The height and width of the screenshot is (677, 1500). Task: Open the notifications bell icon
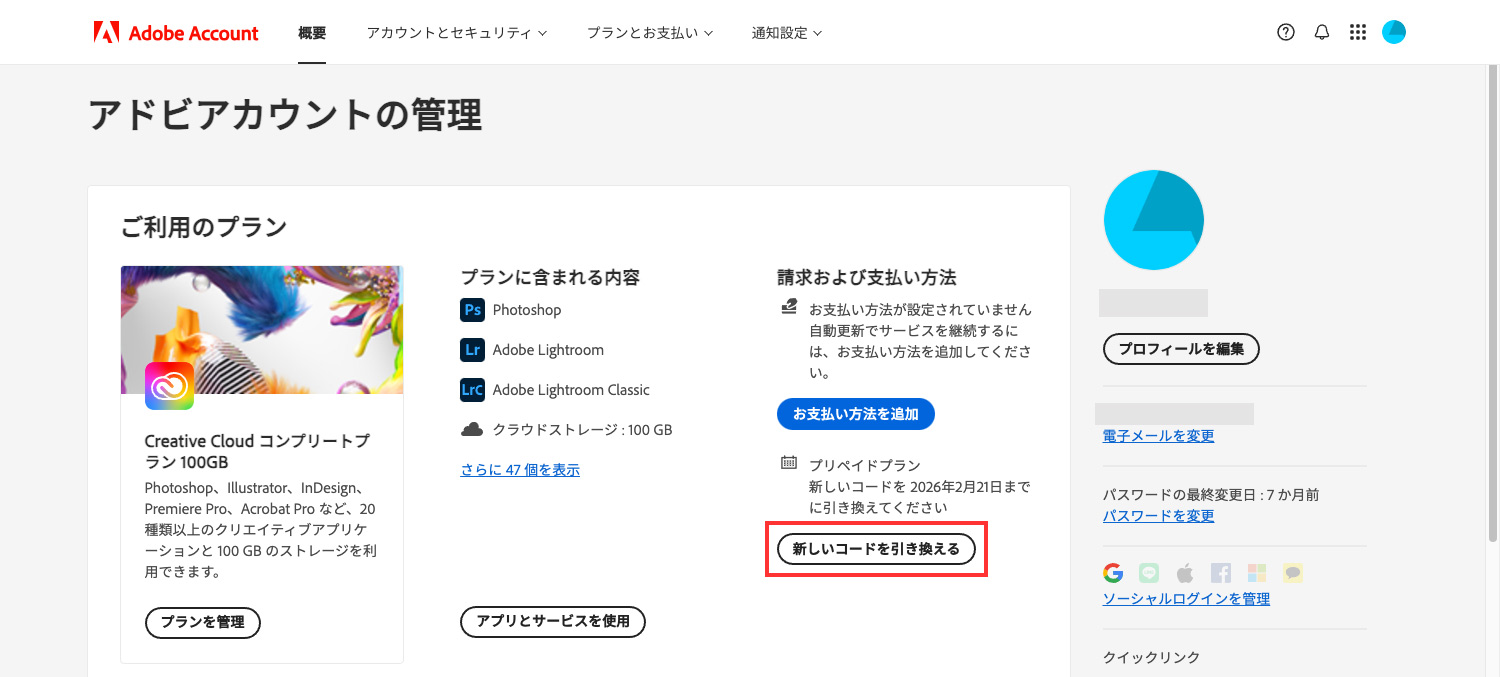coord(1322,32)
